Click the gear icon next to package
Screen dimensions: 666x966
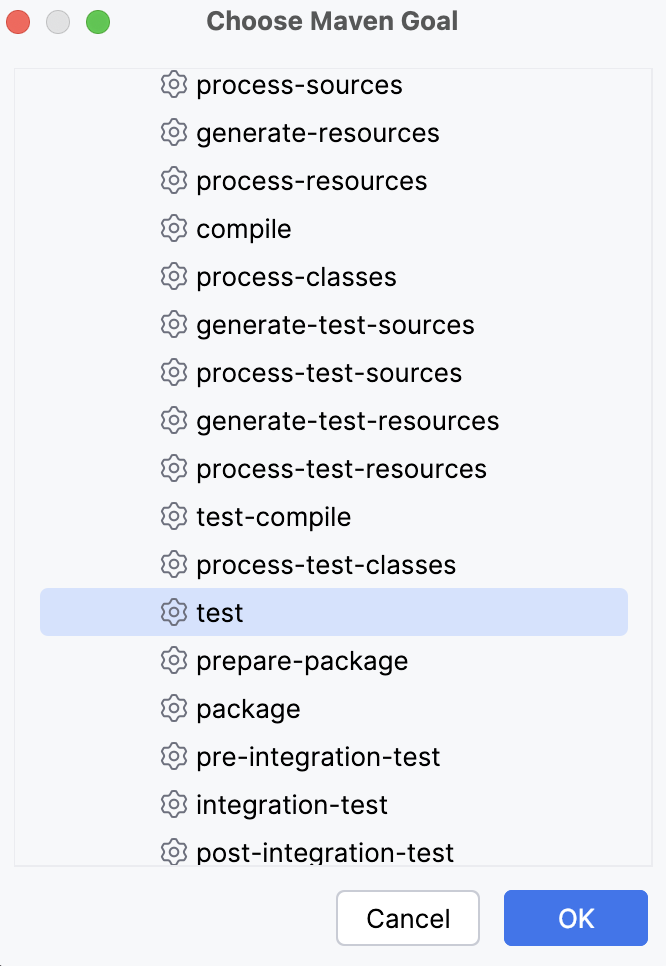coord(174,708)
